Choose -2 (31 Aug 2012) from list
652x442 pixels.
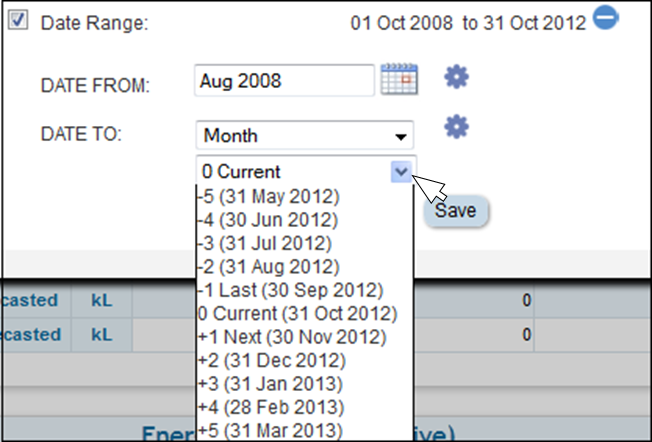tap(268, 267)
